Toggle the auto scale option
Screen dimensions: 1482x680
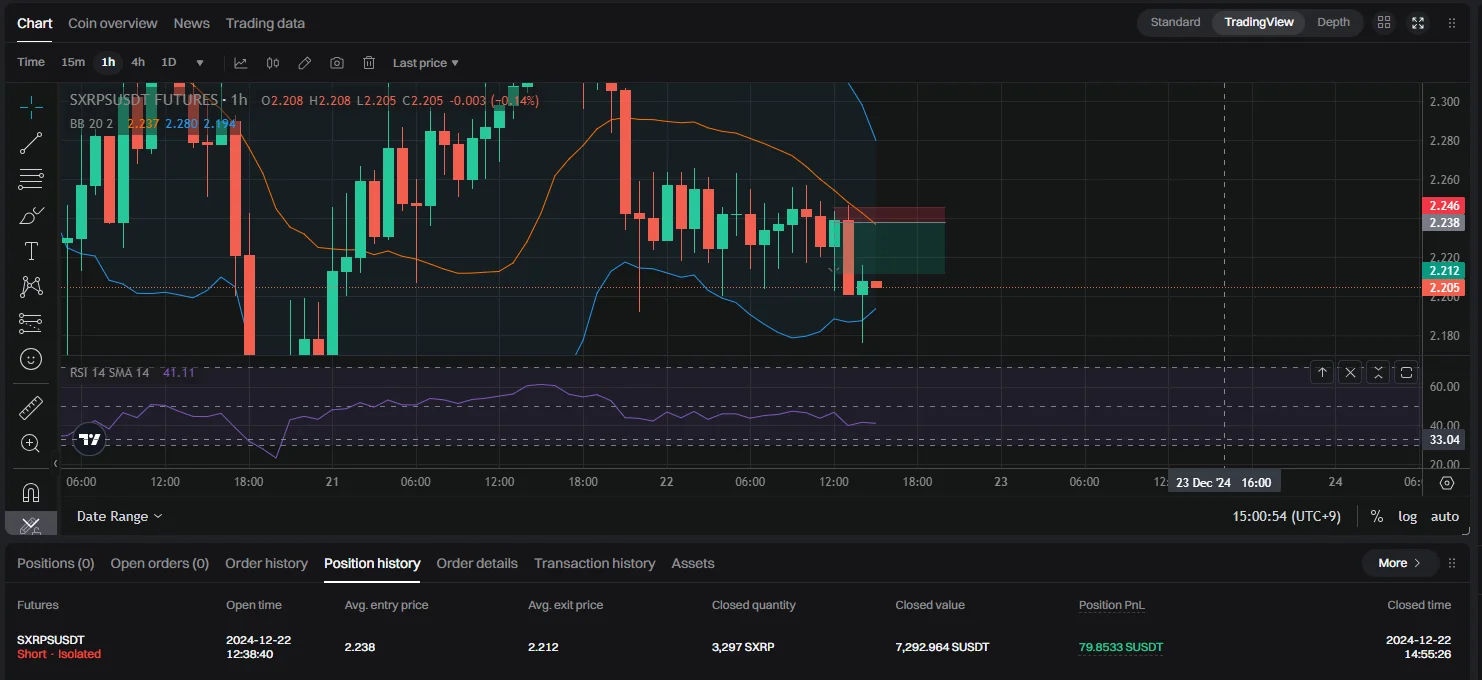coord(1444,516)
